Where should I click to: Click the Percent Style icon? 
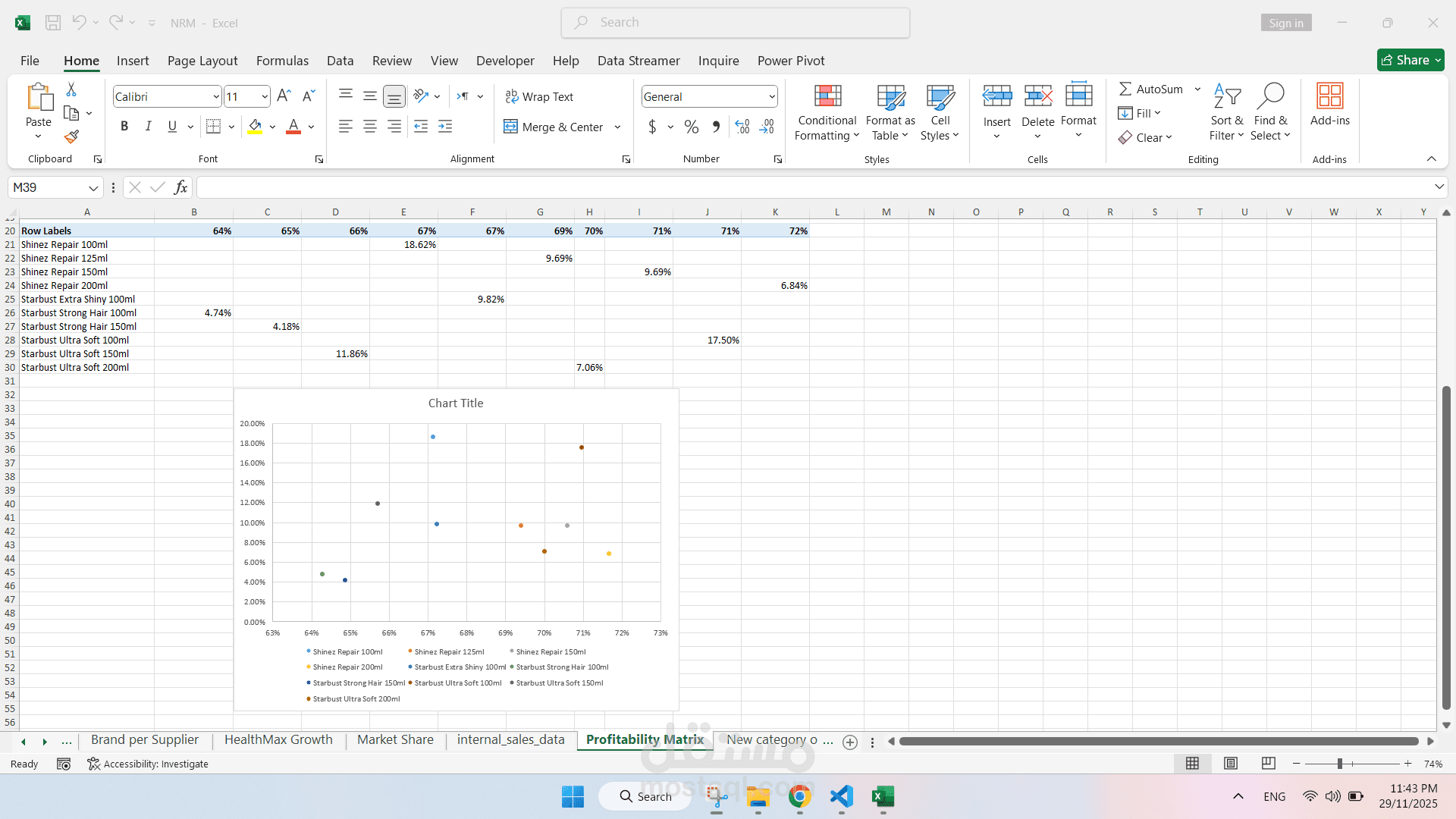click(x=691, y=127)
